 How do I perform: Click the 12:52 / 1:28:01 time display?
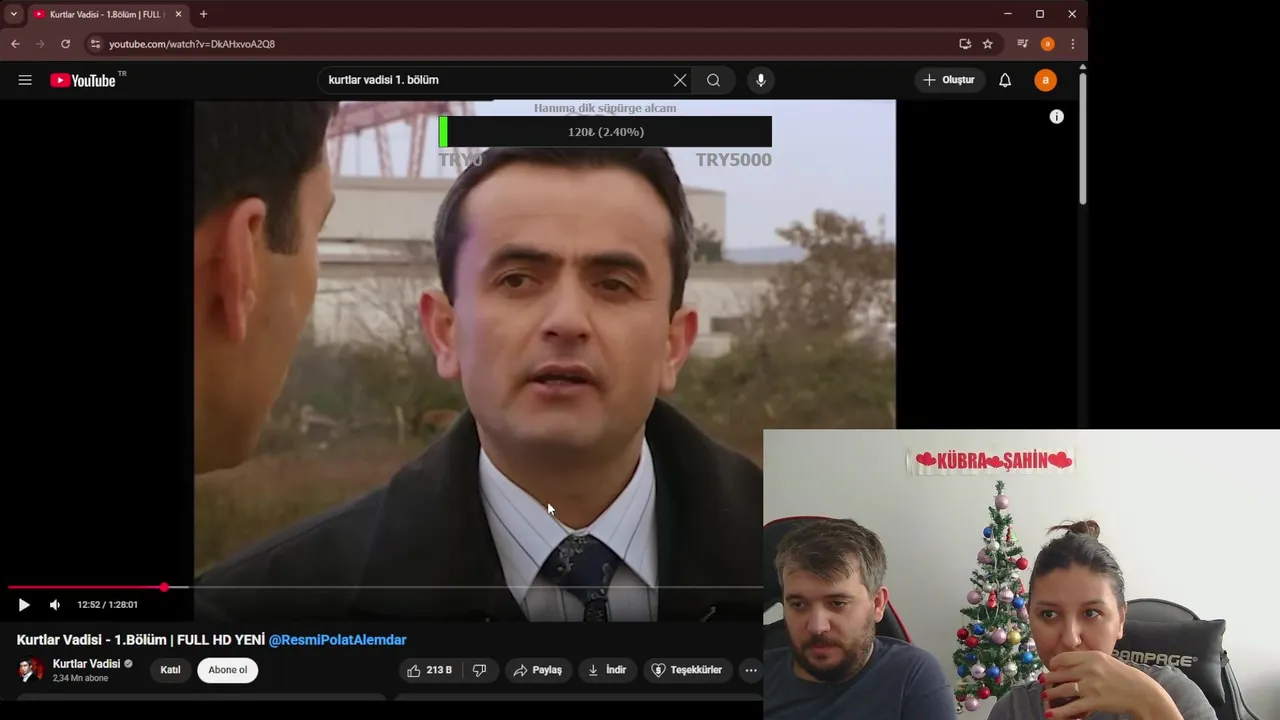[108, 605]
